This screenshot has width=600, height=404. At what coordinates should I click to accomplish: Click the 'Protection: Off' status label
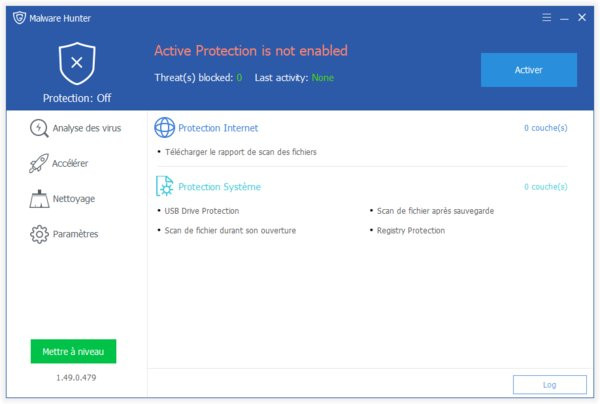click(x=77, y=98)
